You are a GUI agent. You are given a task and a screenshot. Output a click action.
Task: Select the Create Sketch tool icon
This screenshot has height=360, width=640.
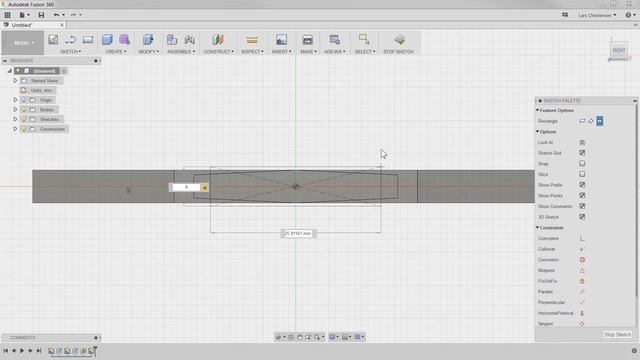pos(53,40)
